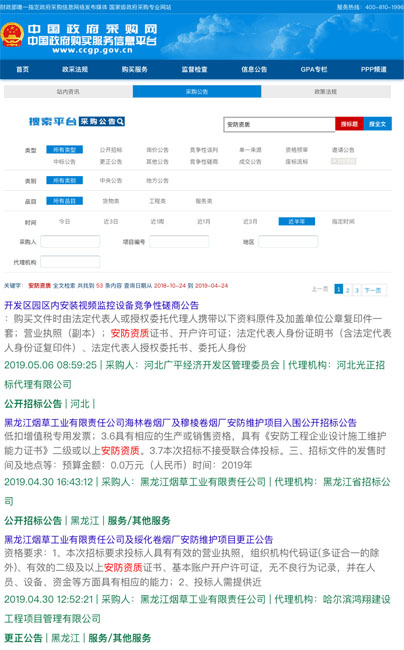The image size is (404, 650).
Task: Select 单一来源 type filter
Action: [250, 150]
